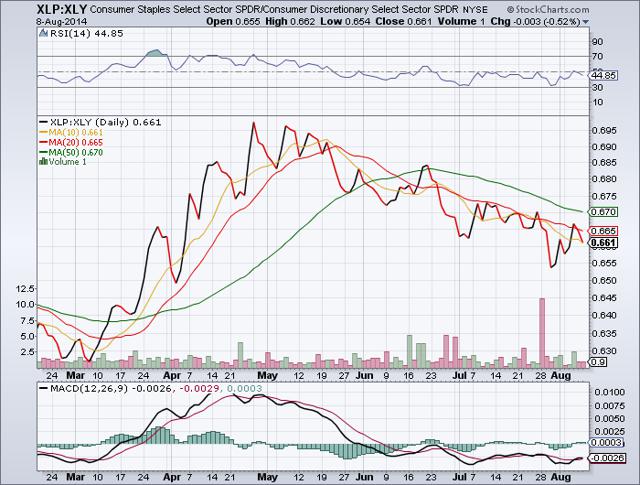Click the MA(20) 0.665 legend entry
640x485 pixels.
tap(76, 142)
